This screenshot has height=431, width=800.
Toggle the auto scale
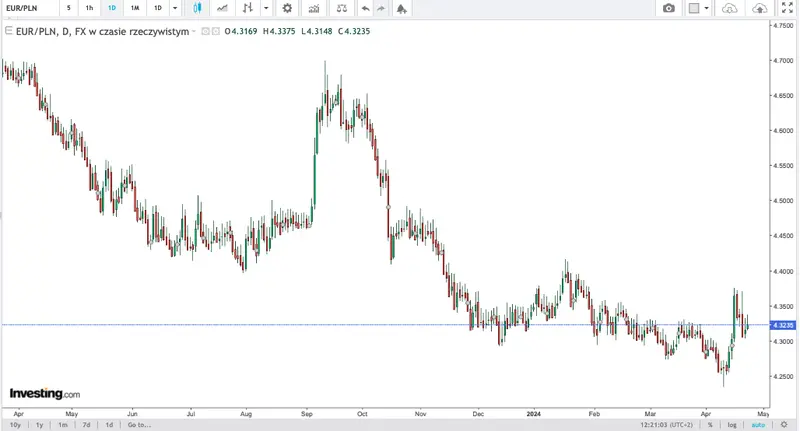(x=758, y=424)
